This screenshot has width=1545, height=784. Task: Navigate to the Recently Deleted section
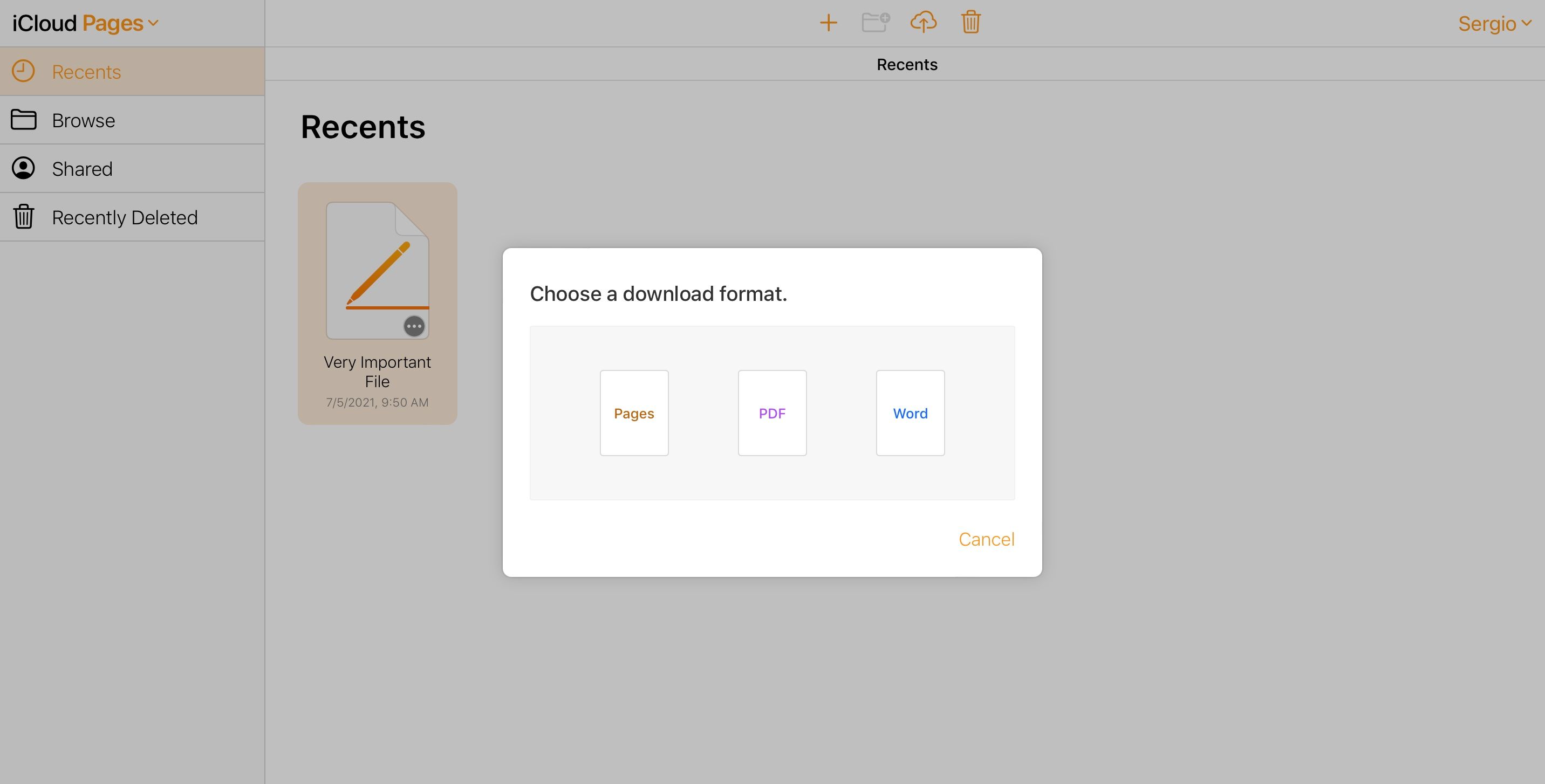[x=125, y=217]
